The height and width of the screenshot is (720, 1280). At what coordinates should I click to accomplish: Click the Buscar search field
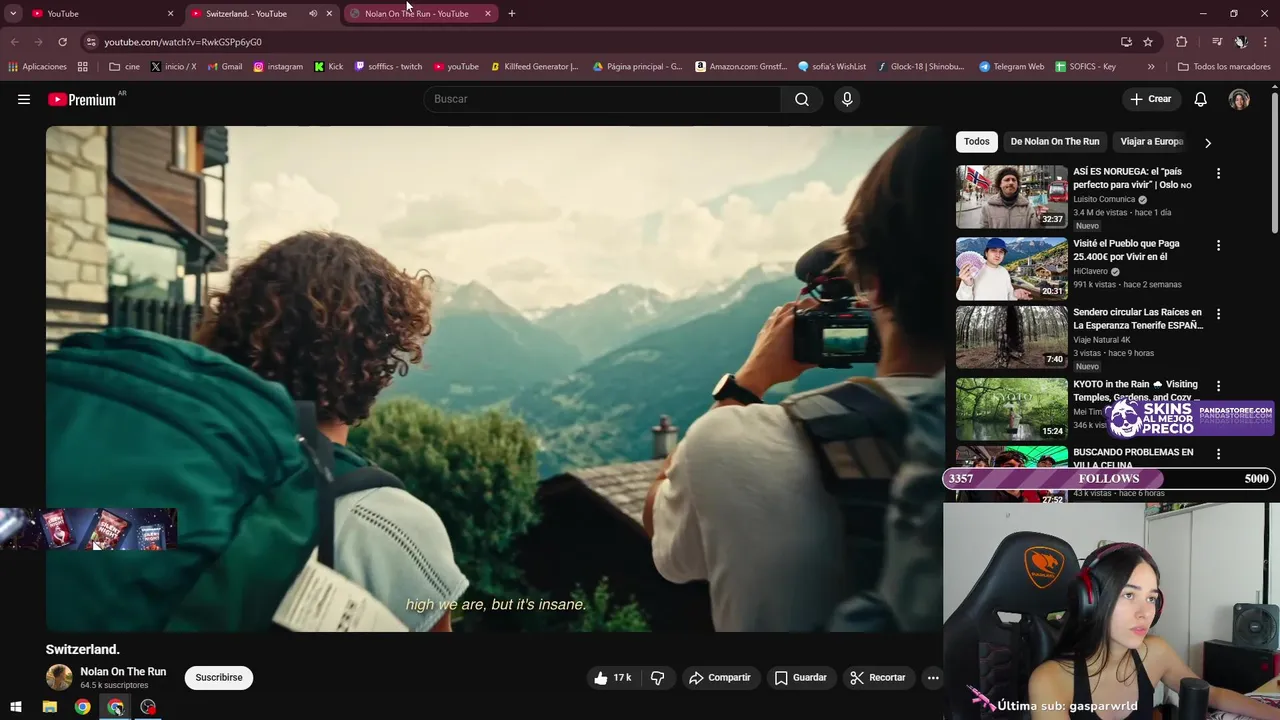603,99
